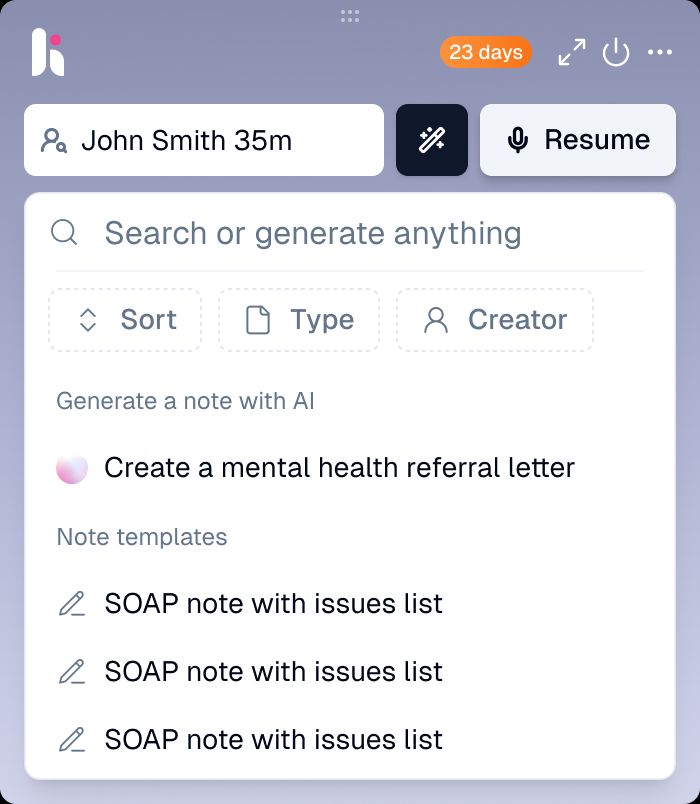Click the Search or generate anything field

(349, 233)
